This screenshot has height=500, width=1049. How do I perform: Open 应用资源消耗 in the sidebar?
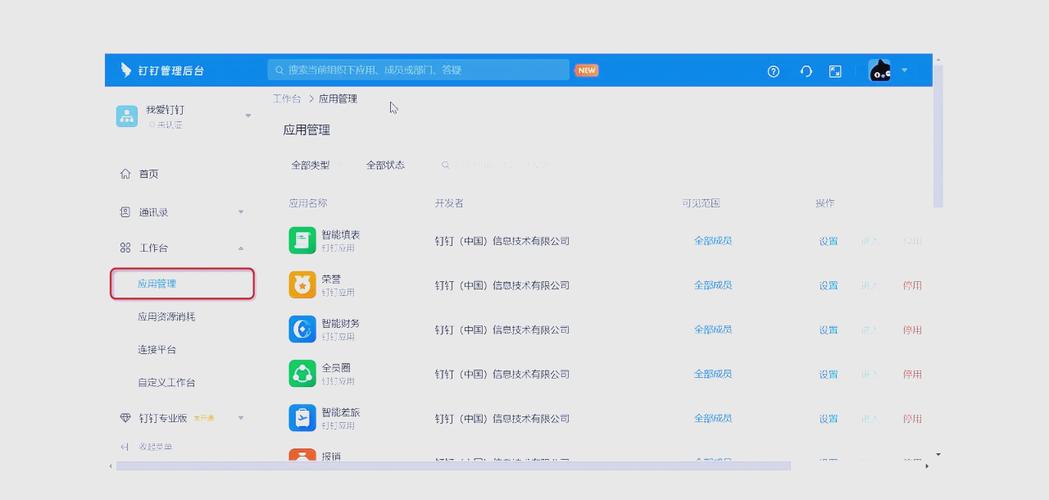pyautogui.click(x=167, y=317)
